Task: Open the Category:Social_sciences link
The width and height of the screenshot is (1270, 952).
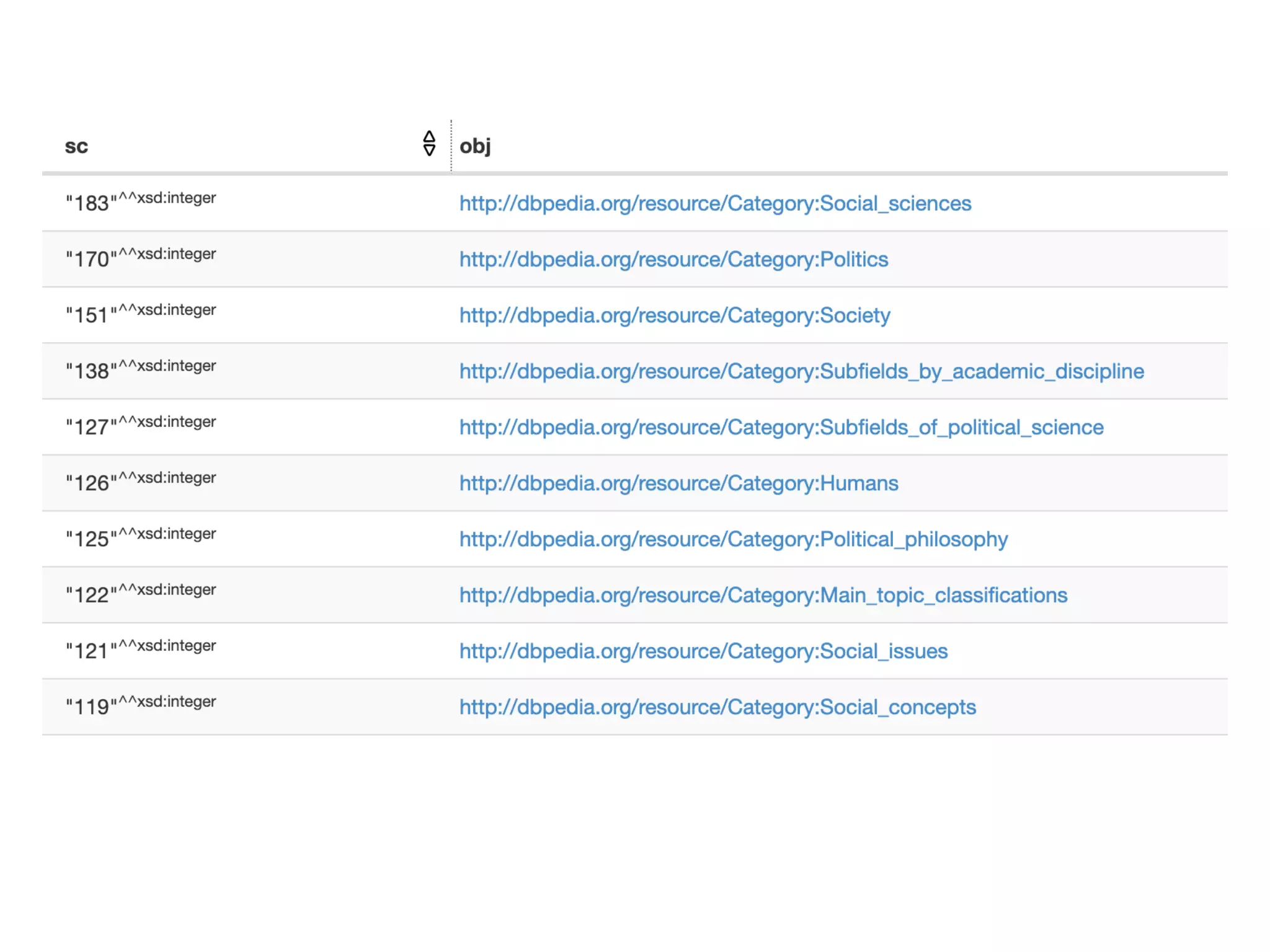Action: (x=715, y=203)
